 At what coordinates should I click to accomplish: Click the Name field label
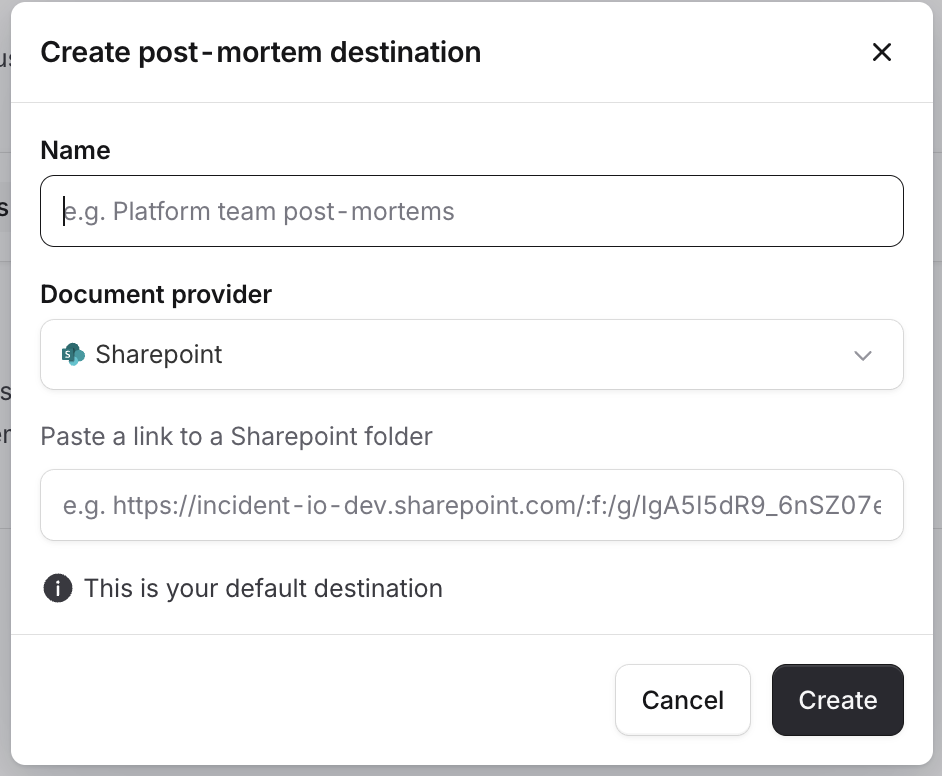pos(75,150)
